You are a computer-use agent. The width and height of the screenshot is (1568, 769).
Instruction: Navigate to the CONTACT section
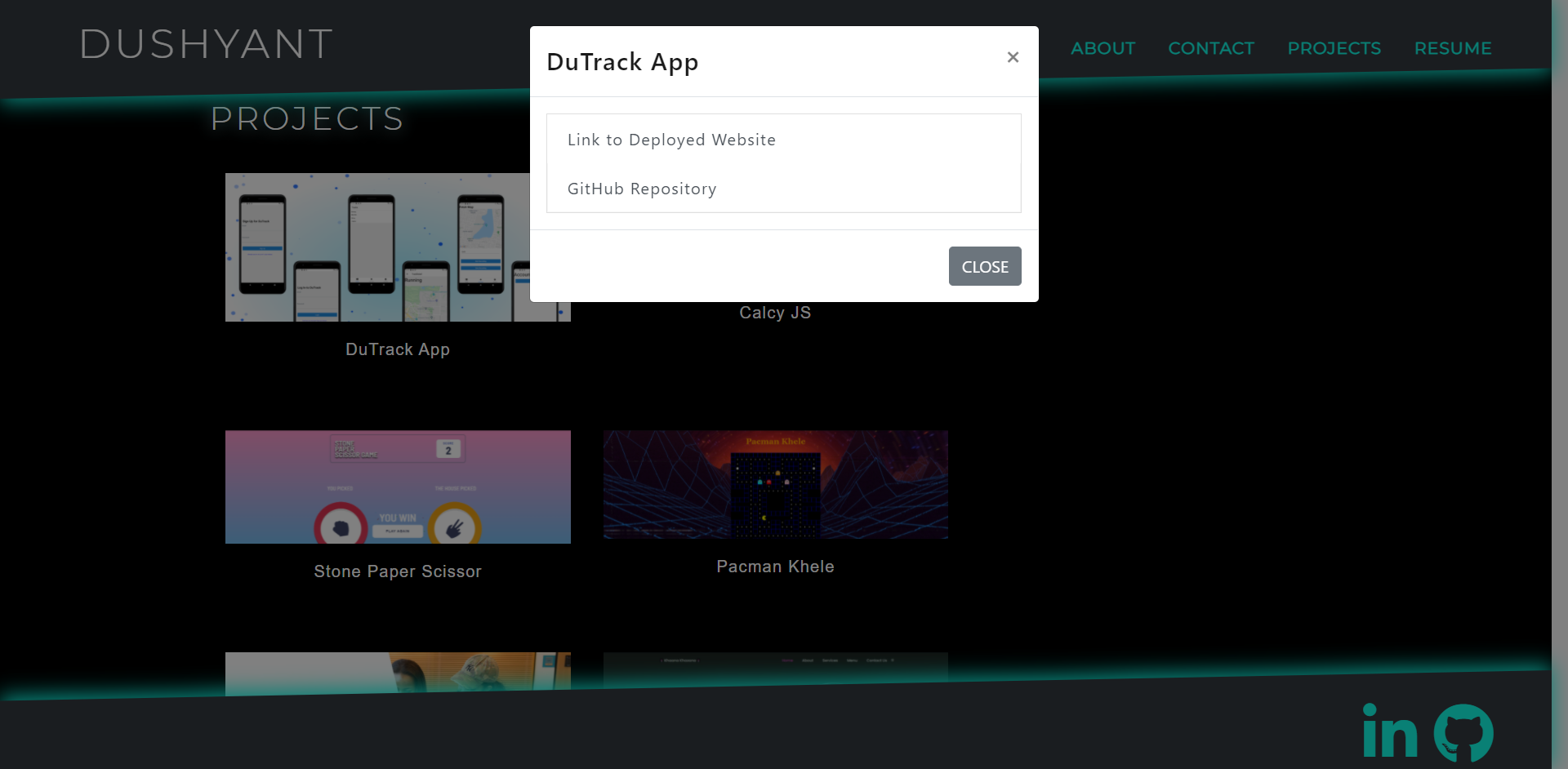(x=1211, y=48)
